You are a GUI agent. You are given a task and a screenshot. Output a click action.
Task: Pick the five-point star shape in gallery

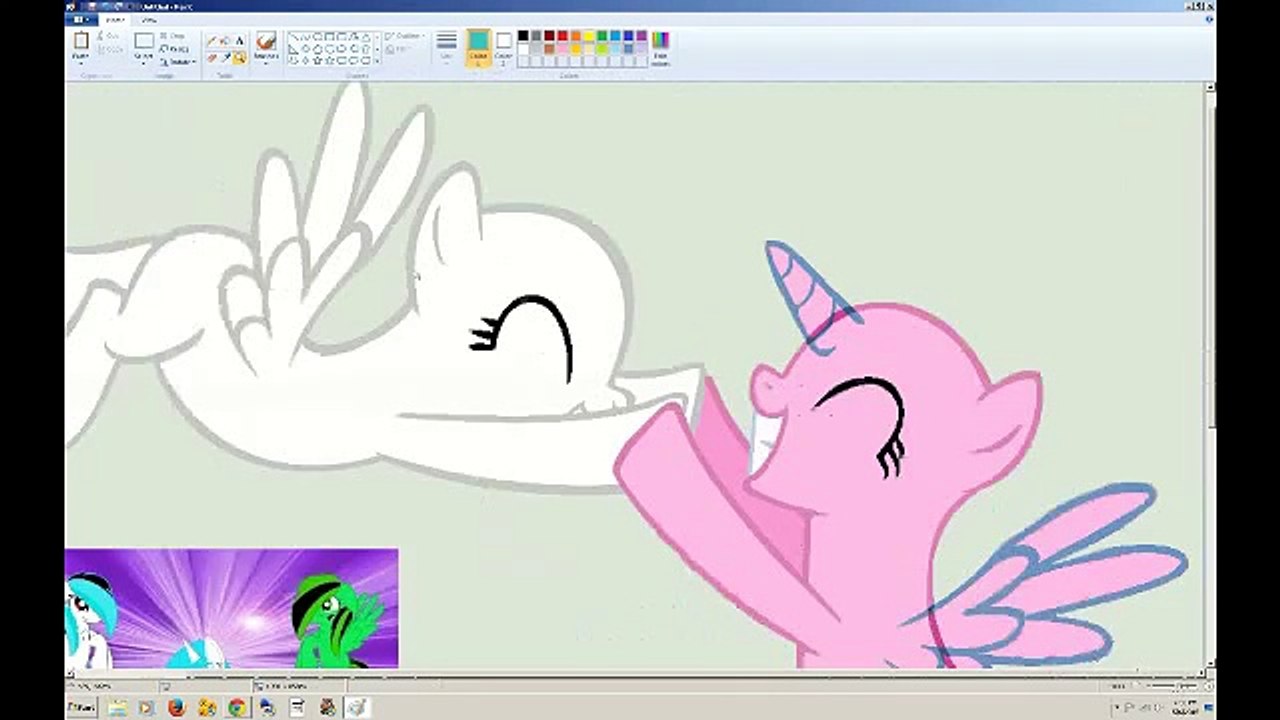[318, 60]
